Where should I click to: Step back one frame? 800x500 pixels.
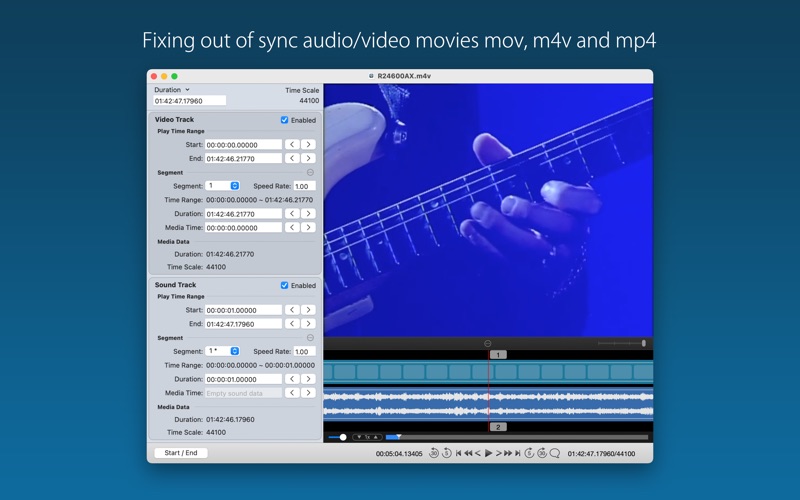pyautogui.click(x=478, y=453)
